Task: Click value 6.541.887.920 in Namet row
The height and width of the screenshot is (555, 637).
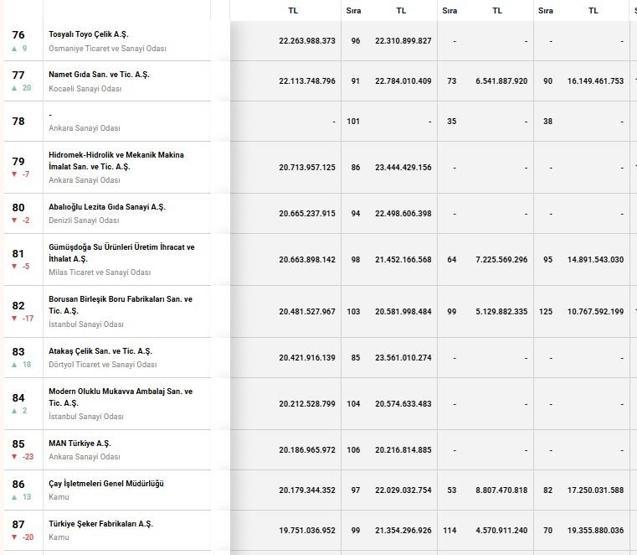Action: point(501,81)
